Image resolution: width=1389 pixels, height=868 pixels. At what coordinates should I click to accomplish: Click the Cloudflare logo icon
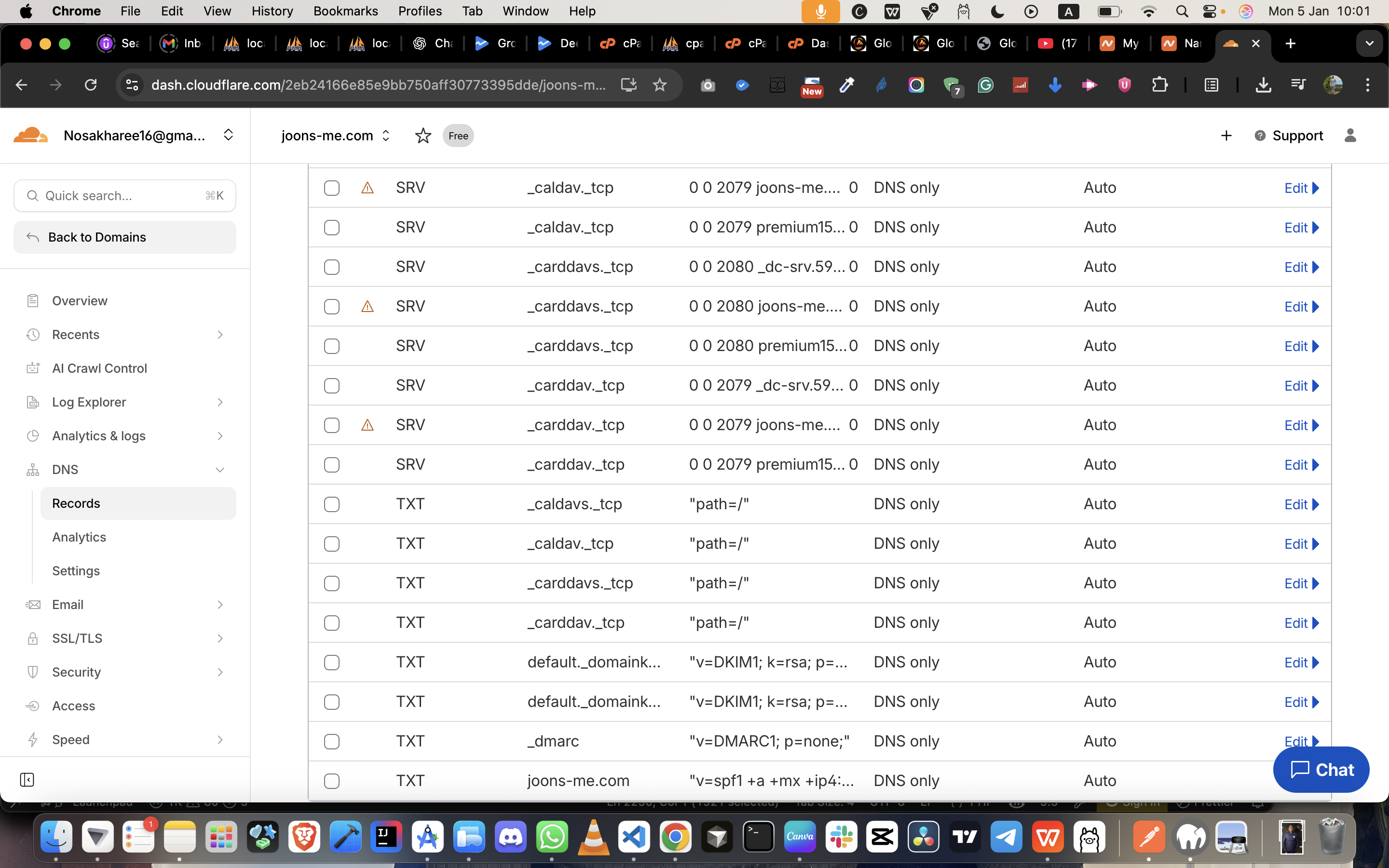tap(30, 136)
